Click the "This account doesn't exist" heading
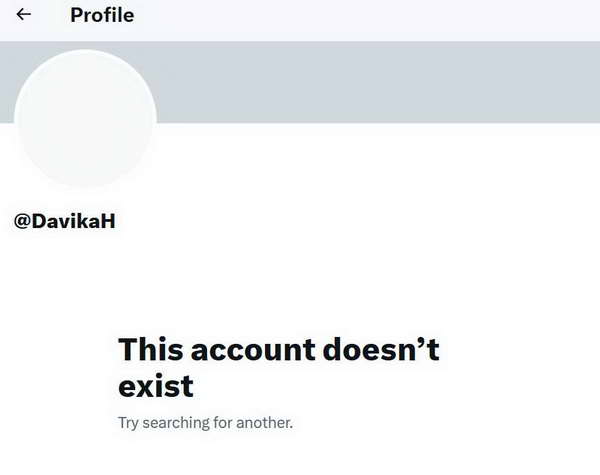This screenshot has height=475, width=600. pos(279,367)
